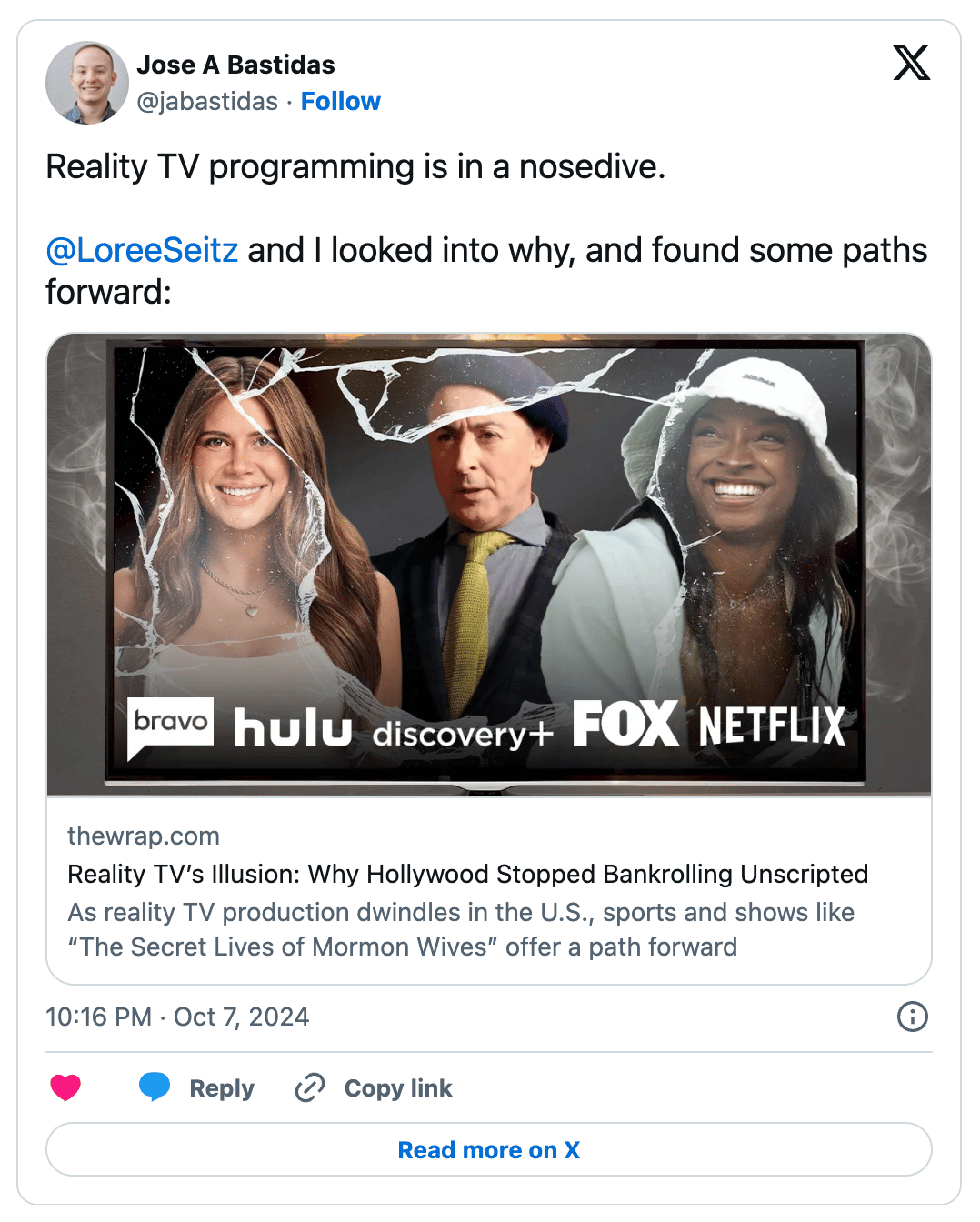Viewport: 980px width, 1222px height.
Task: Open Jose A Bastidas profile avatar
Action: coord(87,83)
